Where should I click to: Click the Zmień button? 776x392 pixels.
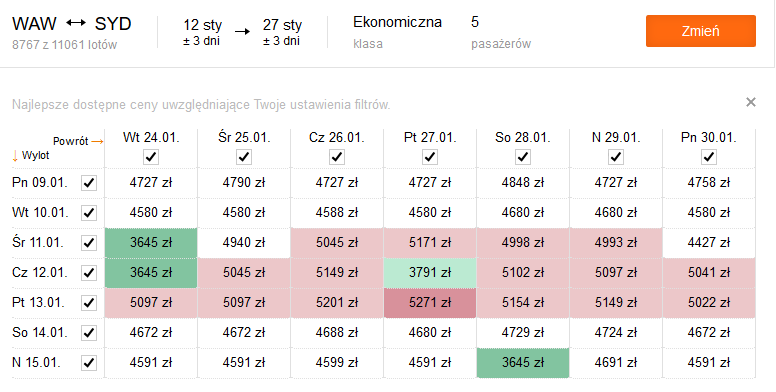(x=700, y=31)
